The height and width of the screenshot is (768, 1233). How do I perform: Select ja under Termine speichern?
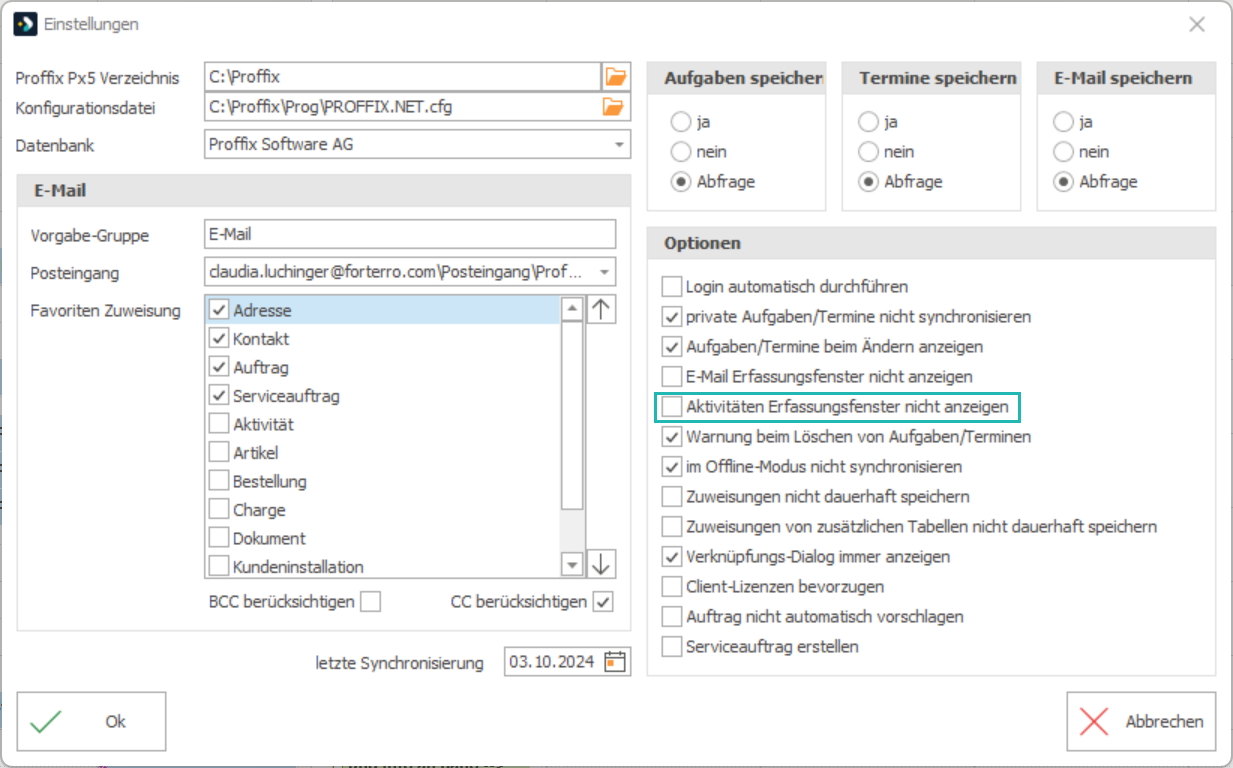point(869,122)
